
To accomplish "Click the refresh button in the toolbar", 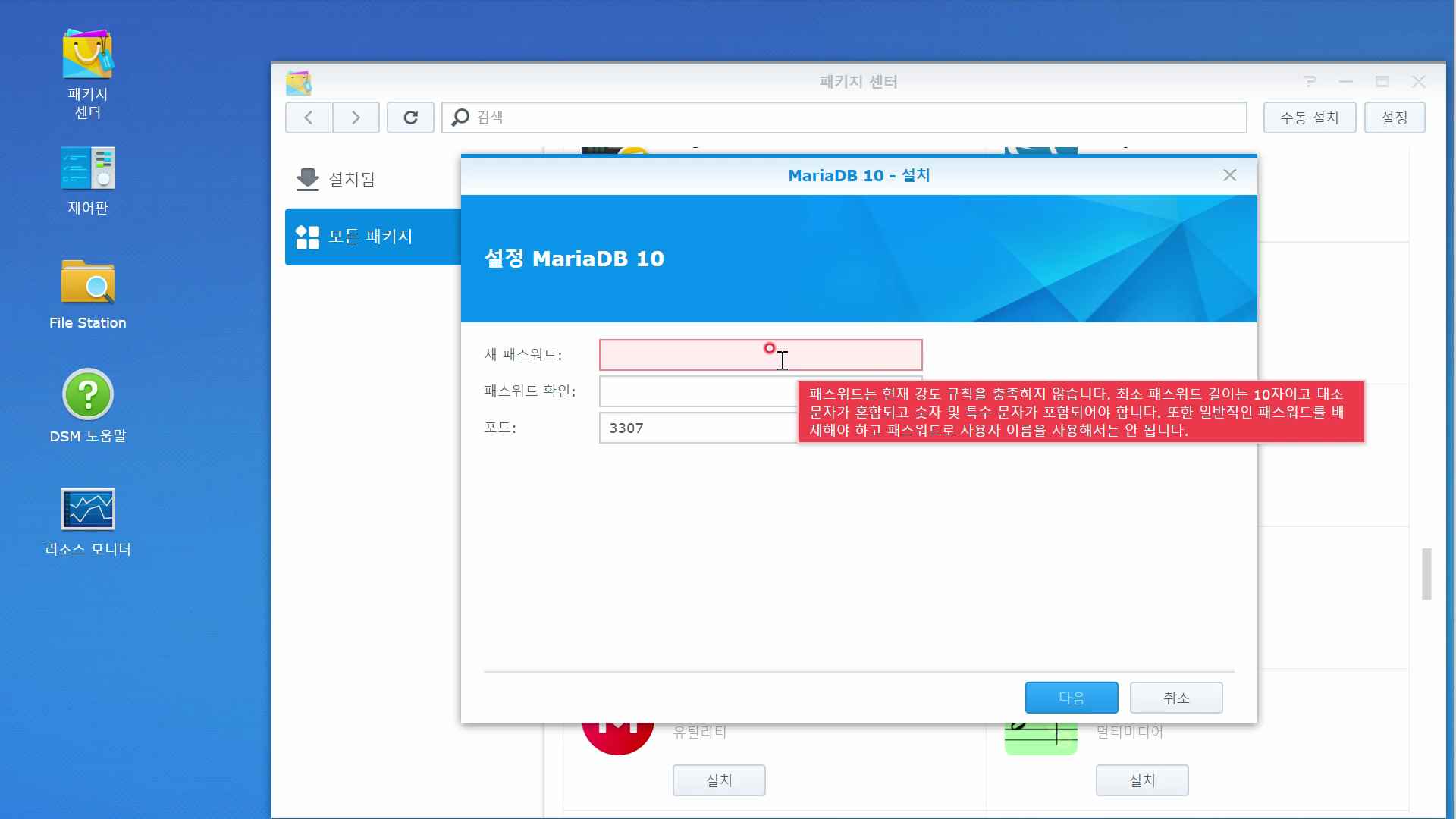I will pyautogui.click(x=410, y=118).
